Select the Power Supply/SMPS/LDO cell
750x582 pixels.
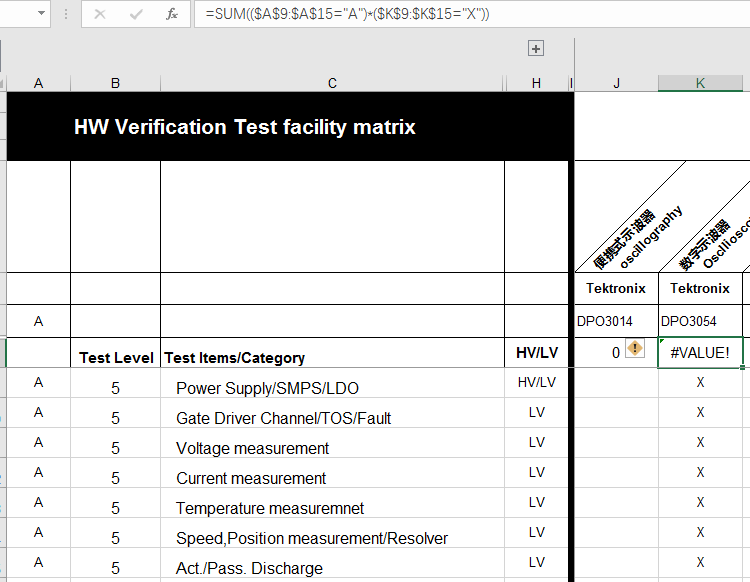tap(332, 383)
